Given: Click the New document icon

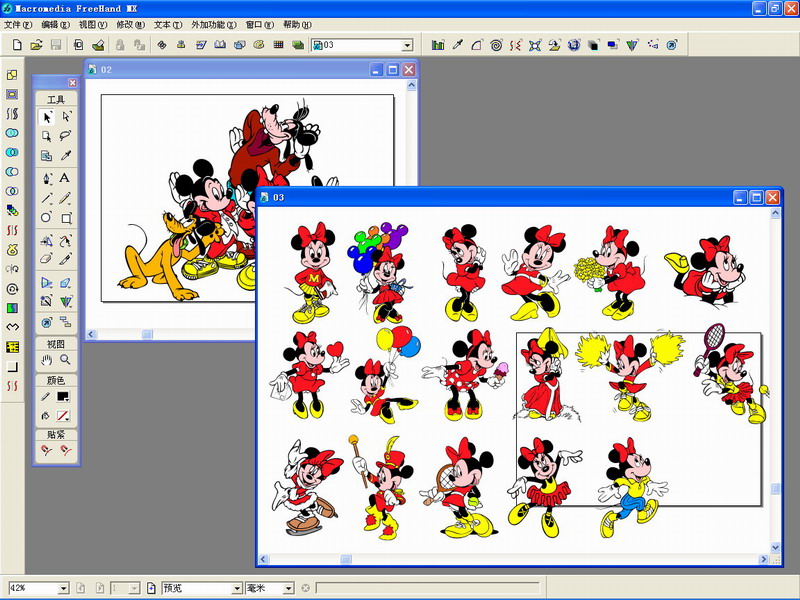Looking at the screenshot, I should [x=17, y=45].
